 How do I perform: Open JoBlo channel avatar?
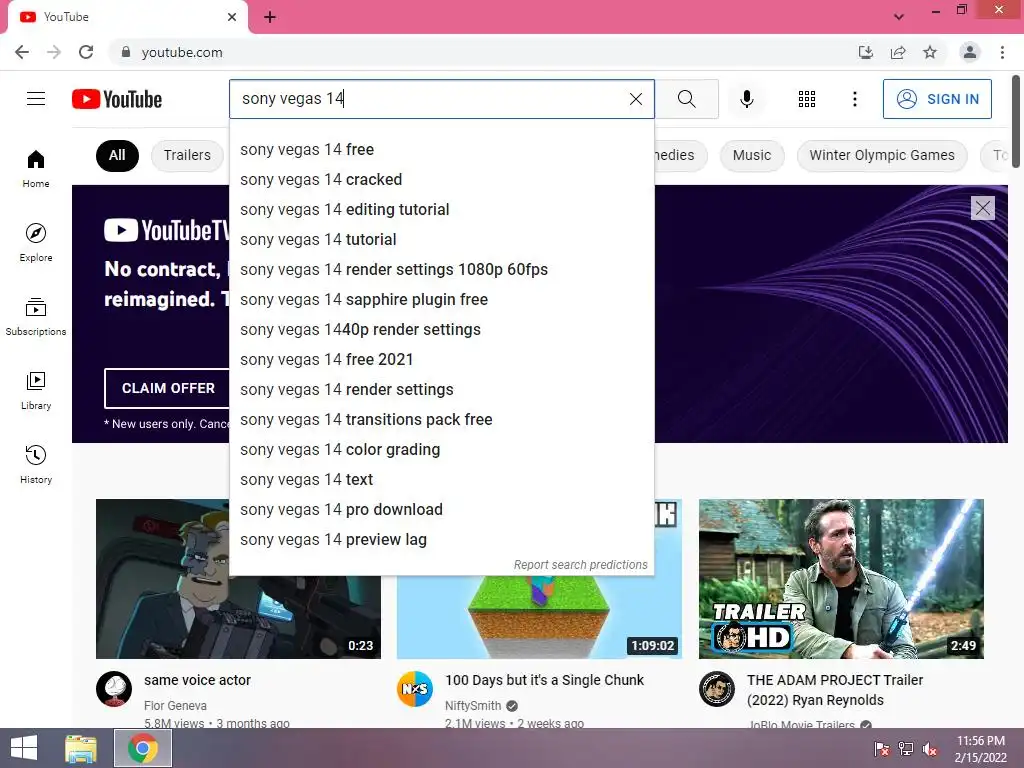coord(717,689)
